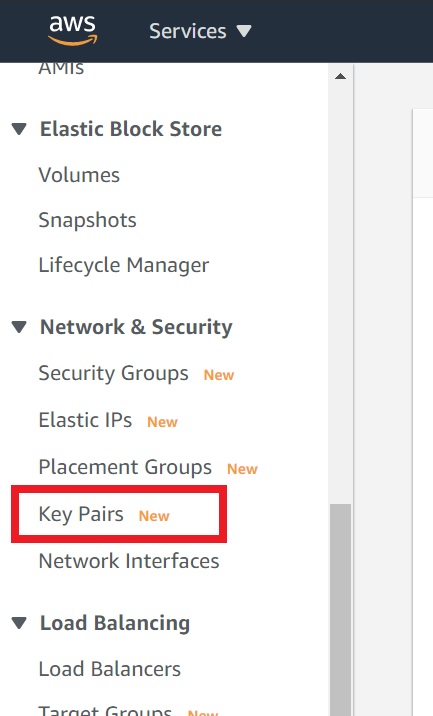Open Key Pairs page
433x716 pixels.
point(81,514)
